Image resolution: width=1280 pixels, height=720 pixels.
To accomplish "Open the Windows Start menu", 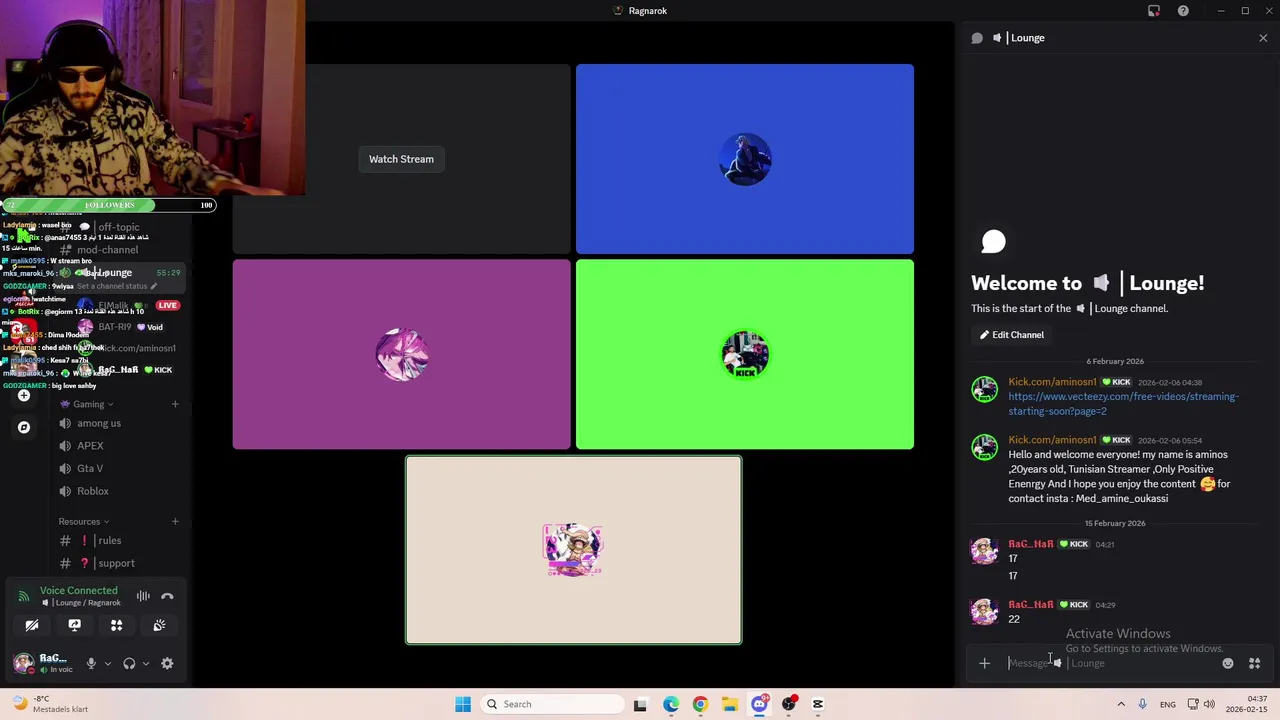I will [x=463, y=704].
